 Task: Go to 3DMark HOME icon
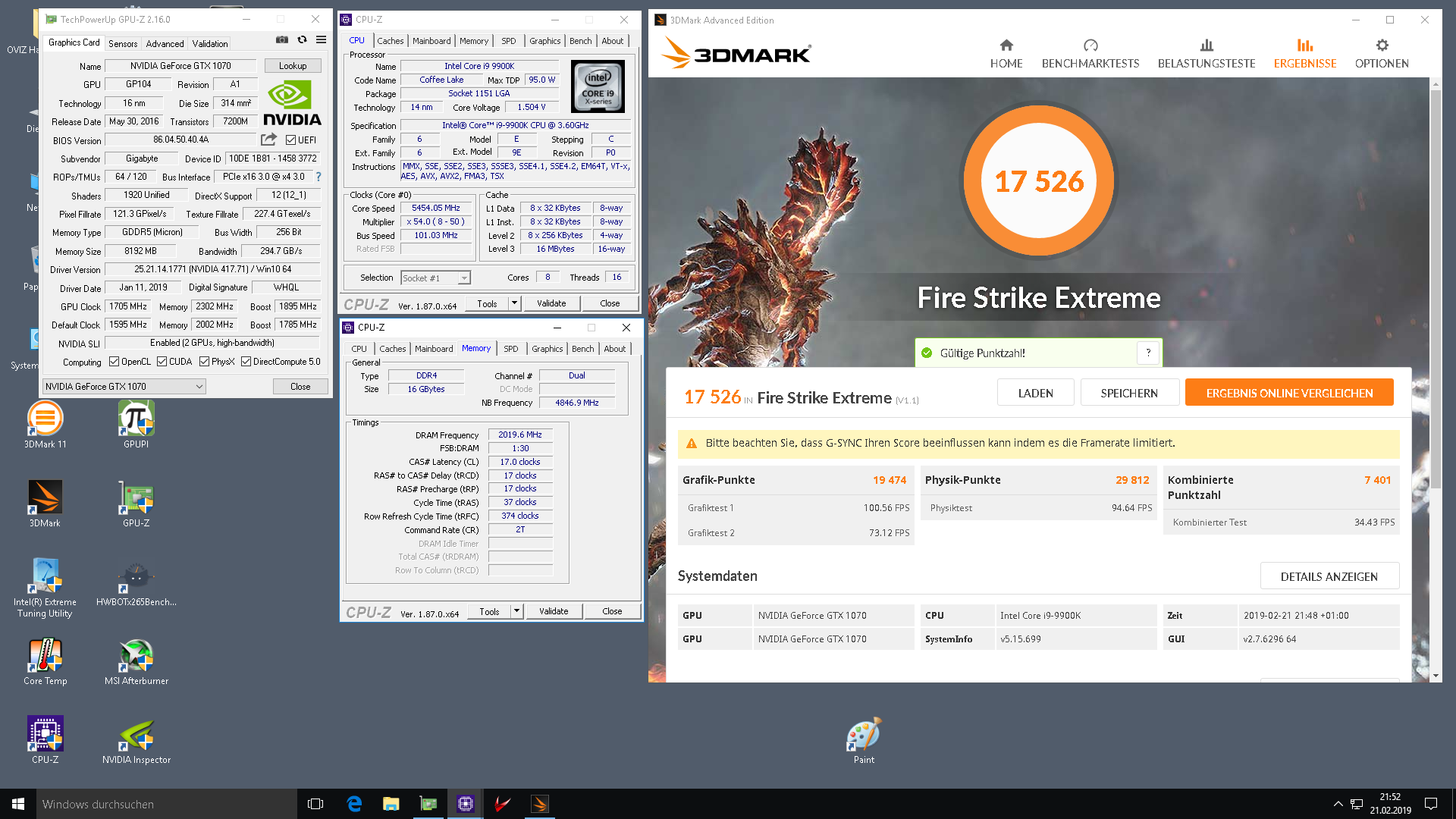point(1006,45)
